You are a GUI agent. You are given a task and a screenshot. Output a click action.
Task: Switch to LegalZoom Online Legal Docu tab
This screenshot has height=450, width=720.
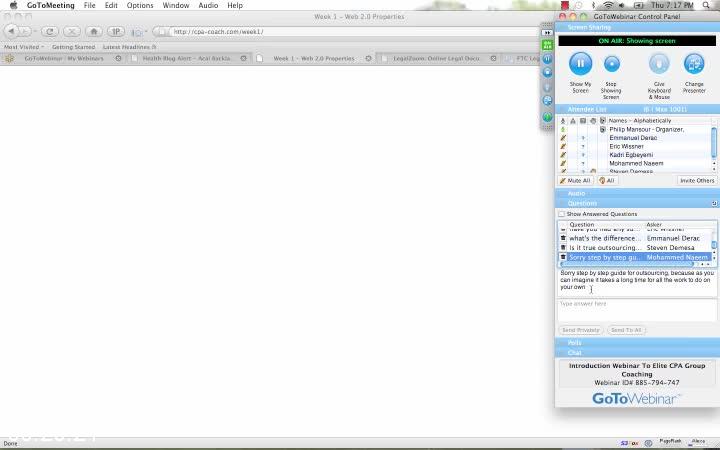[x=436, y=58]
